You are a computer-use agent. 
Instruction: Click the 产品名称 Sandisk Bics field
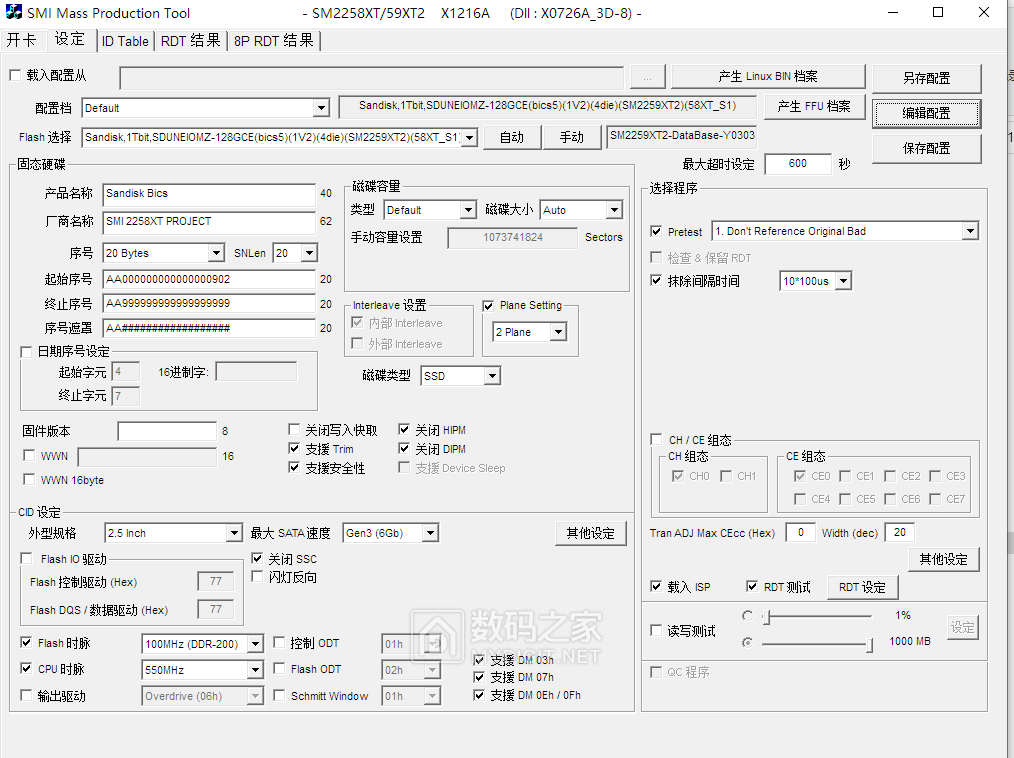208,193
